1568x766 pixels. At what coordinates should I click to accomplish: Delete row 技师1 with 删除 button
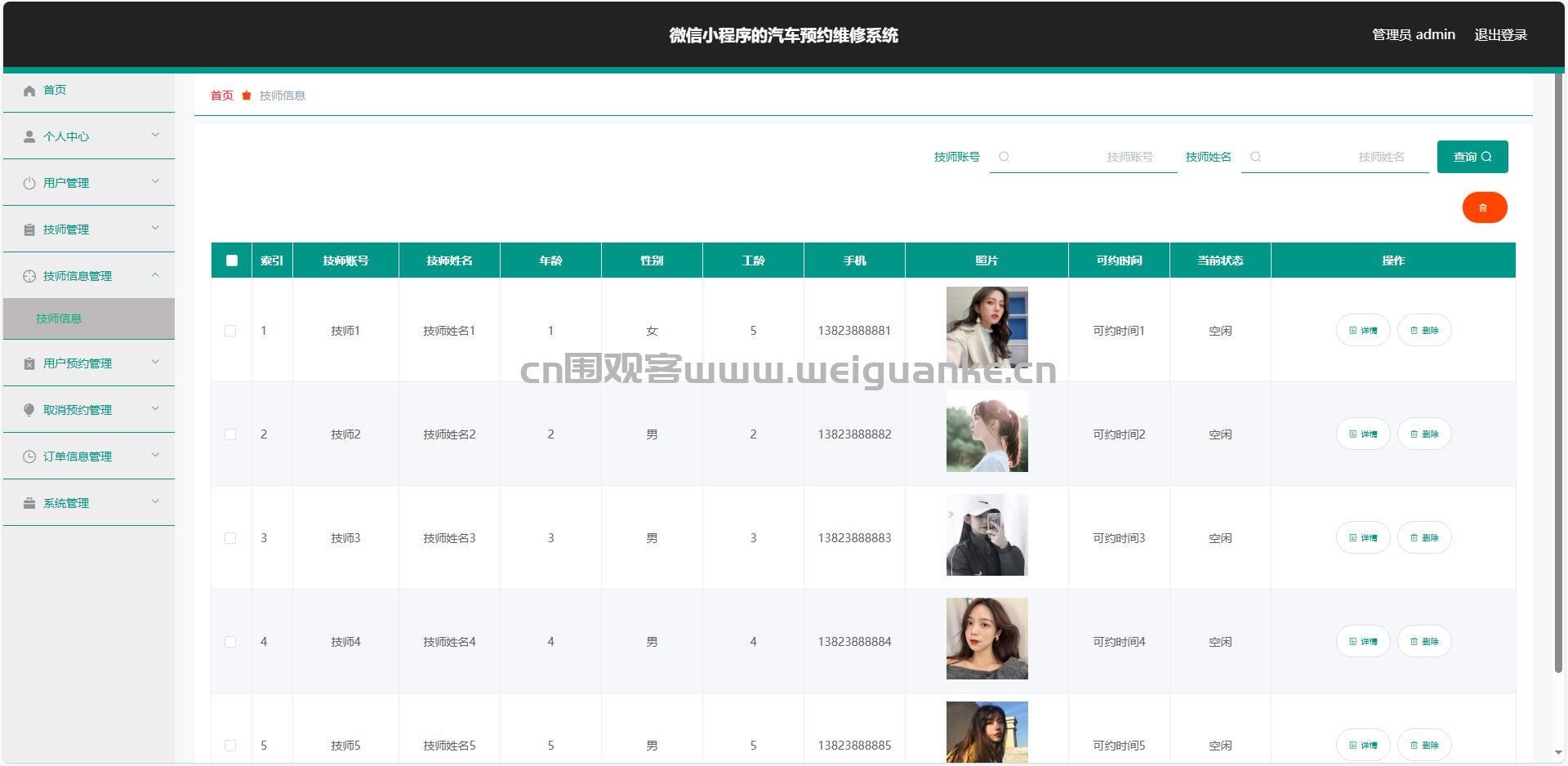(x=1423, y=331)
